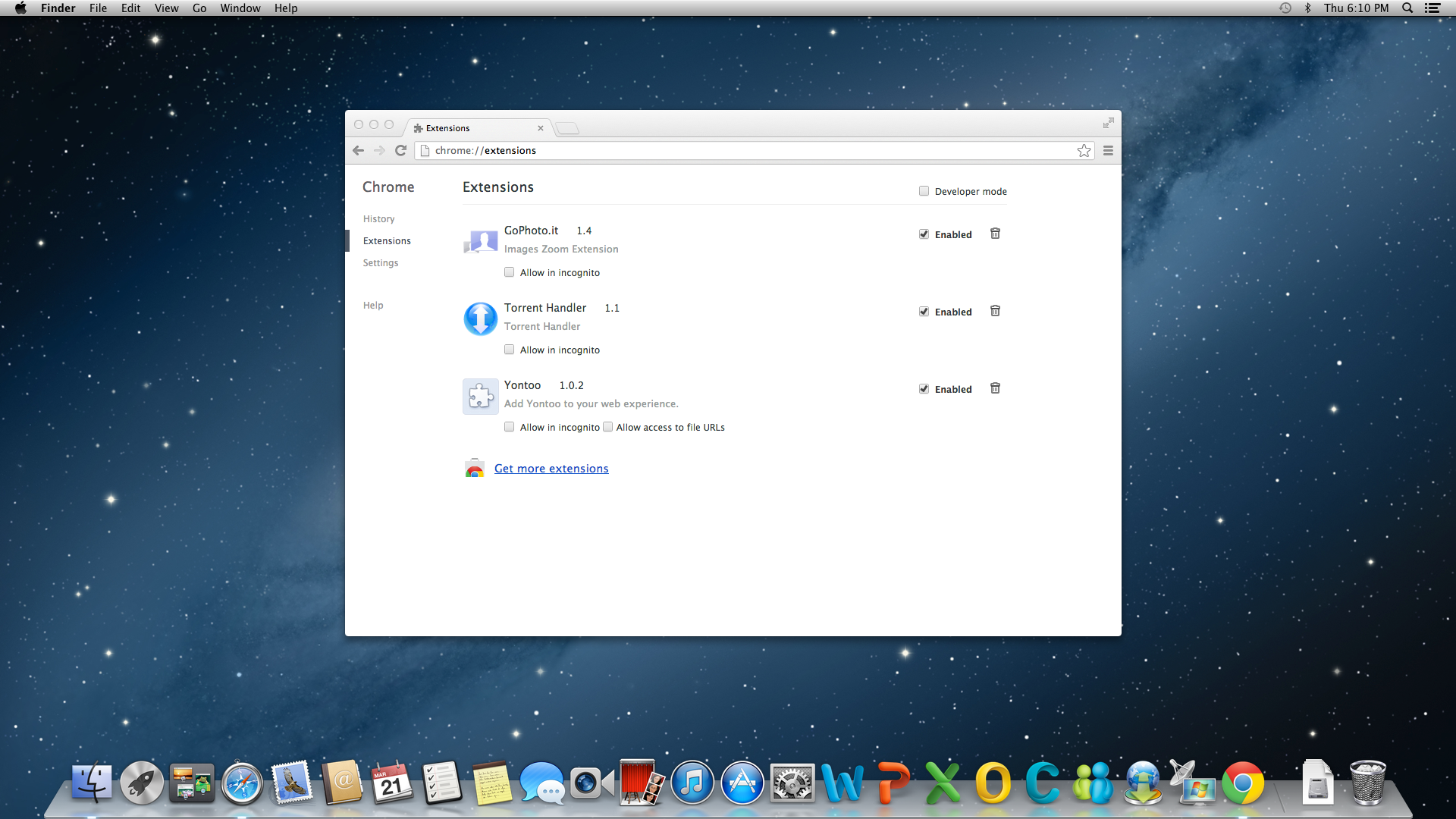Remove Torrent Handler via trash icon
Viewport: 1456px width, 819px height.
point(995,311)
